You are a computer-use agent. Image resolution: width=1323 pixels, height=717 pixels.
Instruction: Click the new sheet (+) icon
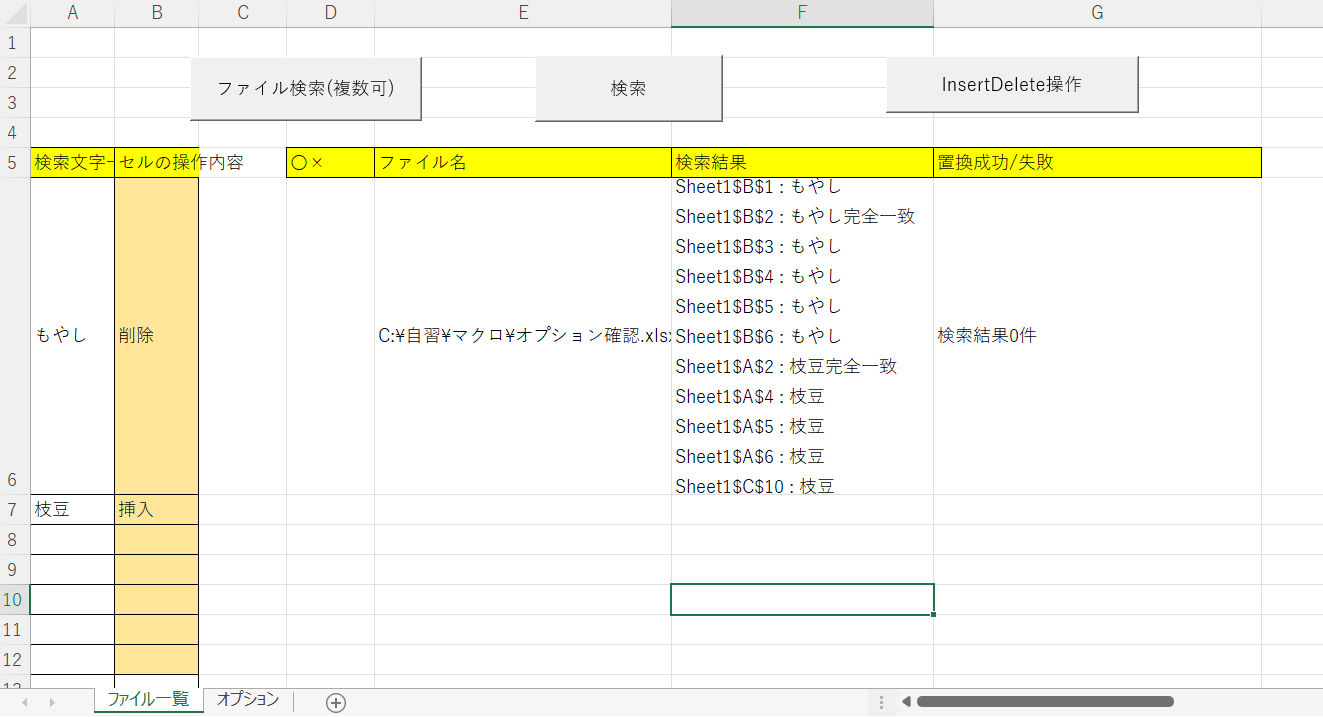pyautogui.click(x=335, y=702)
